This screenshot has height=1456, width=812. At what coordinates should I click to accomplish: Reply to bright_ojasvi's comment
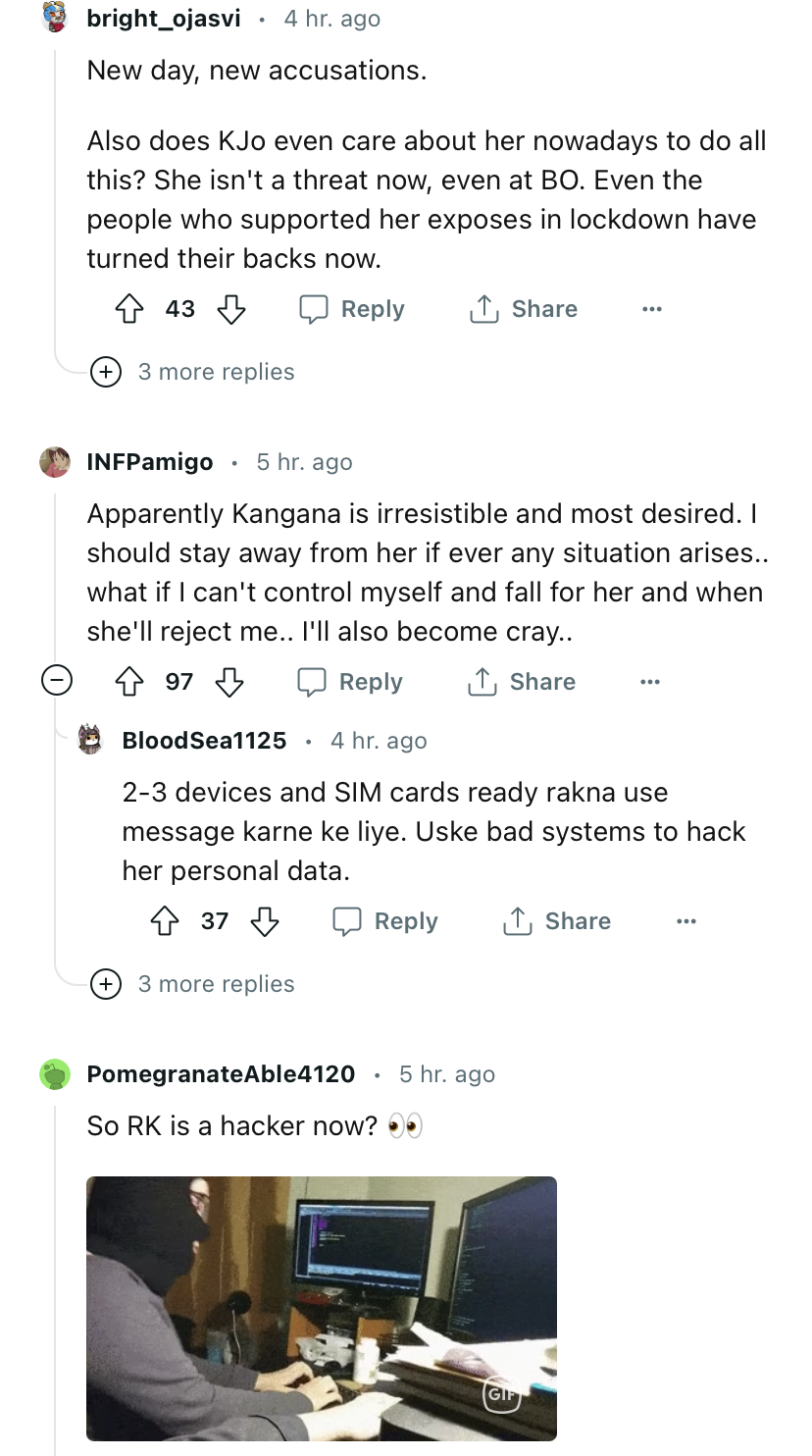click(352, 310)
